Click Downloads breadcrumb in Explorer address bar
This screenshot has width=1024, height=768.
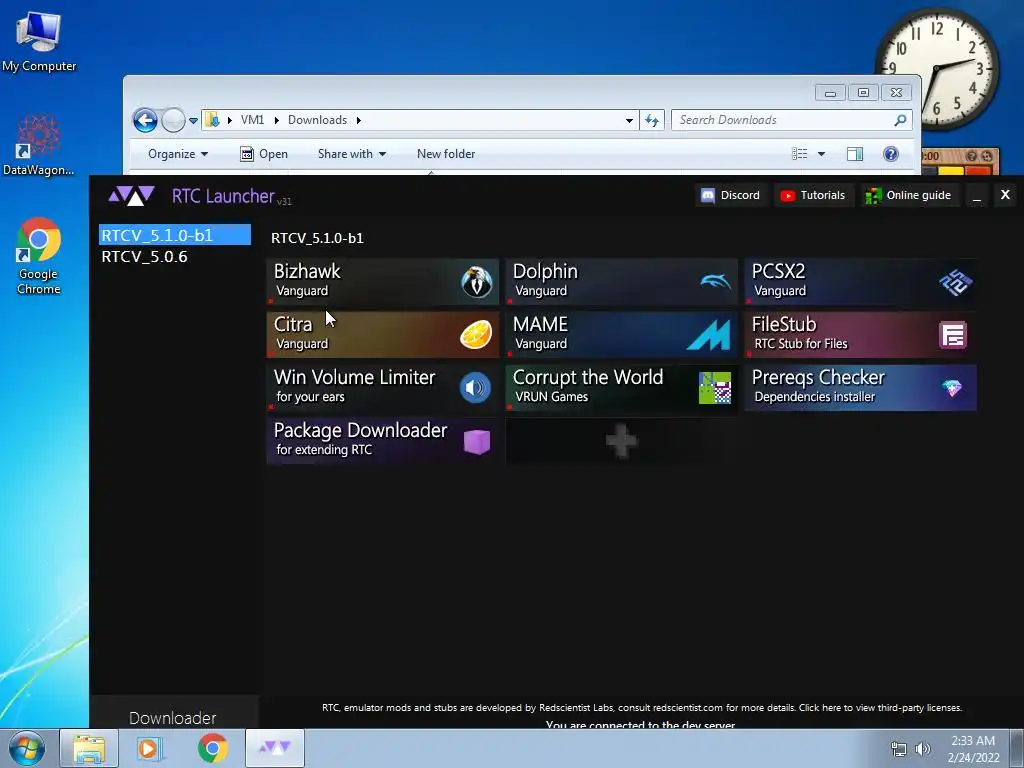point(317,120)
